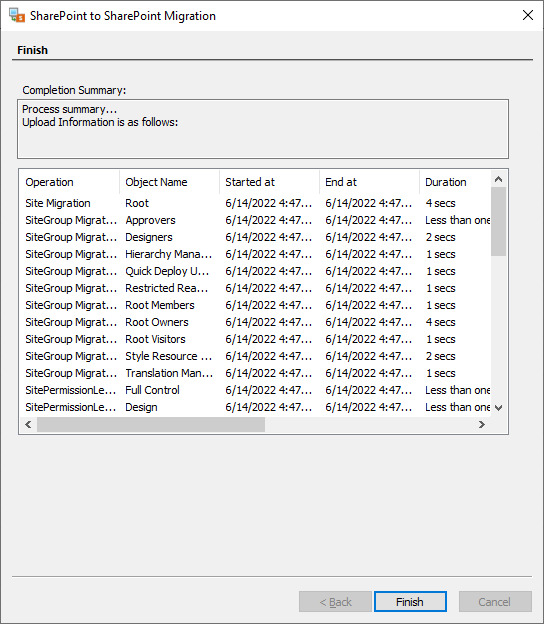Select the Translation Man... row
Viewport: 544px width, 624px height.
pos(255,373)
